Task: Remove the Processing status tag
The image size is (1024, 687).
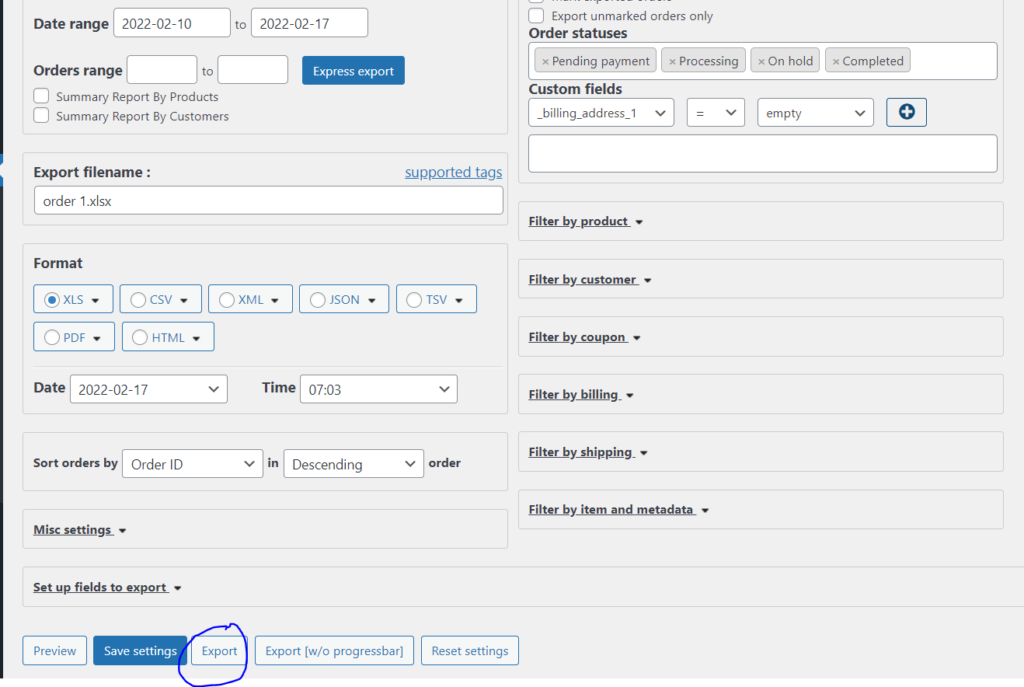Action: click(672, 61)
